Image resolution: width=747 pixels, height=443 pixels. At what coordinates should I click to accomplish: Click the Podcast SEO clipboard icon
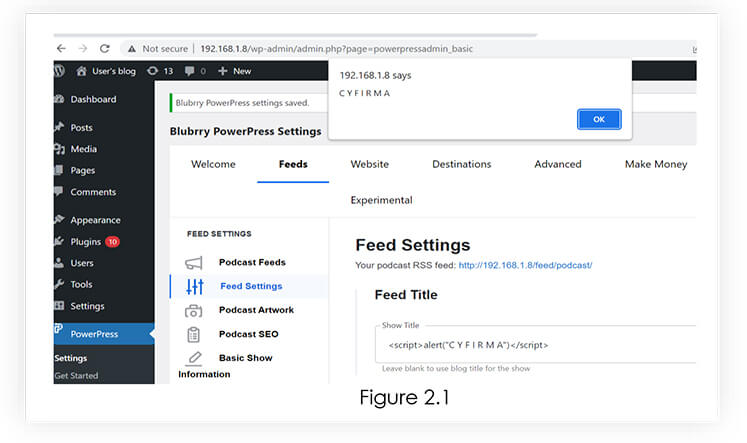click(193, 334)
